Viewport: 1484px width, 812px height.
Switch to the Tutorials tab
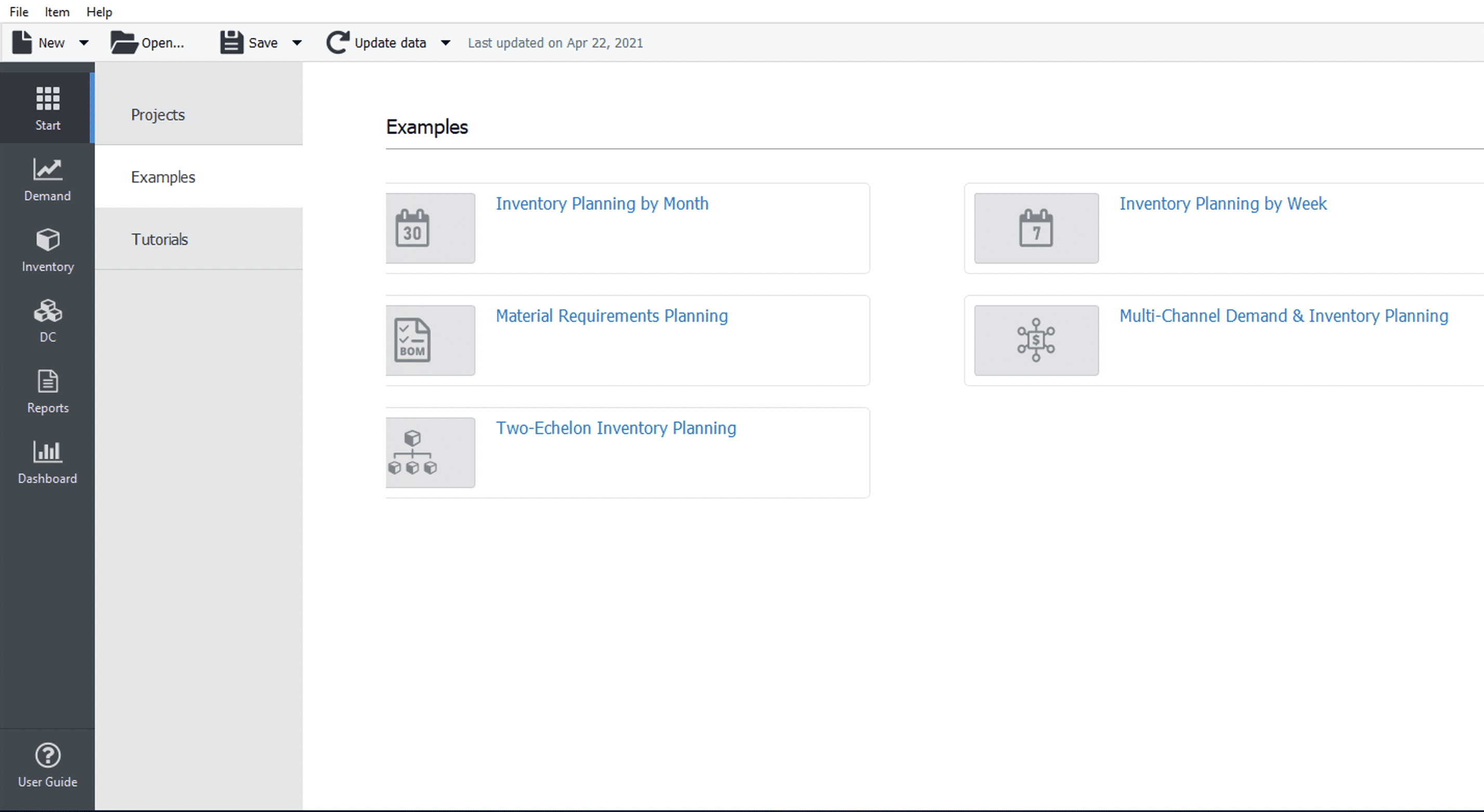pyautogui.click(x=160, y=239)
